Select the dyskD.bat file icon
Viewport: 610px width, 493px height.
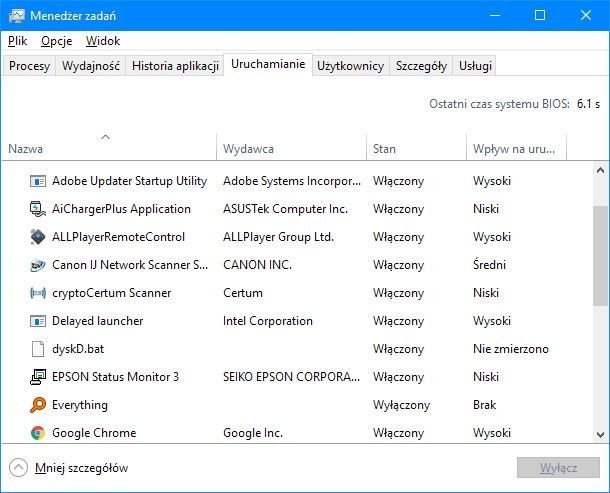coord(38,349)
